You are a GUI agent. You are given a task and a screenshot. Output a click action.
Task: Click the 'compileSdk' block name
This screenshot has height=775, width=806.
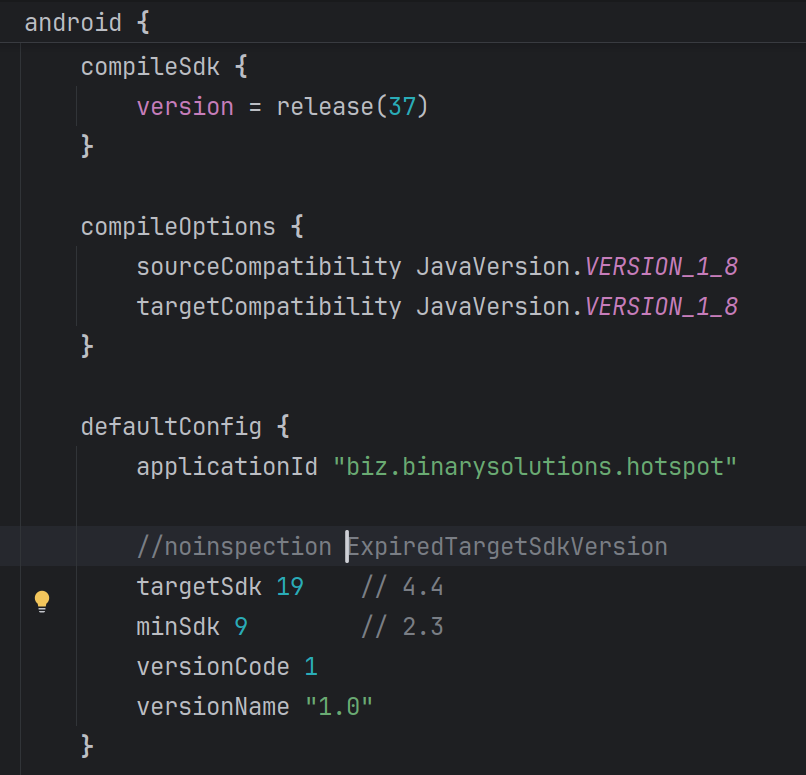point(150,67)
